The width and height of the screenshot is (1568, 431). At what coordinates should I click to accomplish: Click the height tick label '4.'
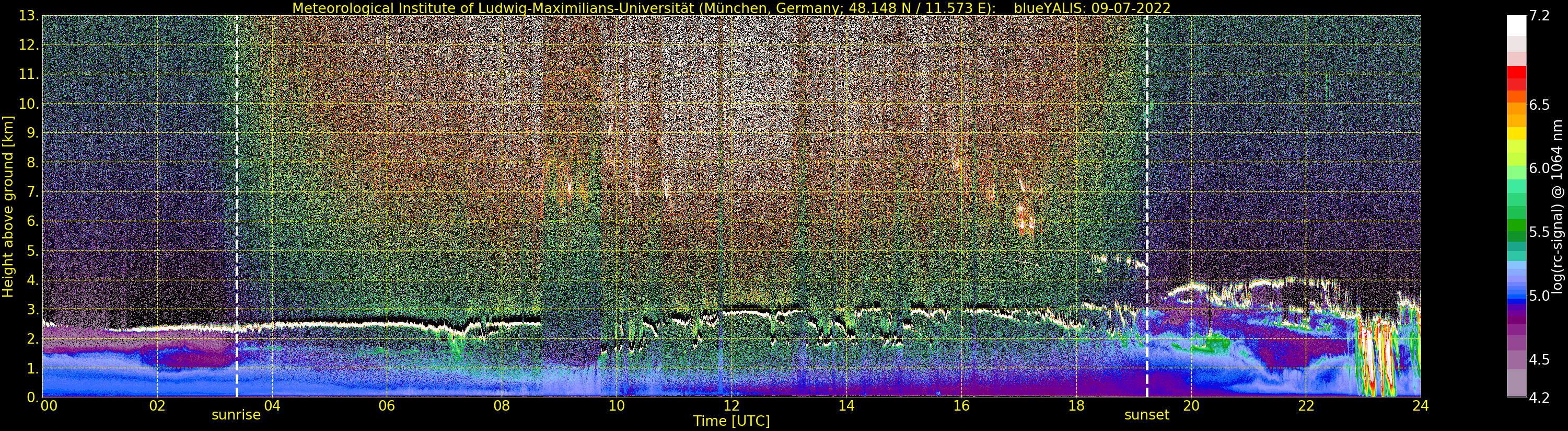(x=32, y=280)
